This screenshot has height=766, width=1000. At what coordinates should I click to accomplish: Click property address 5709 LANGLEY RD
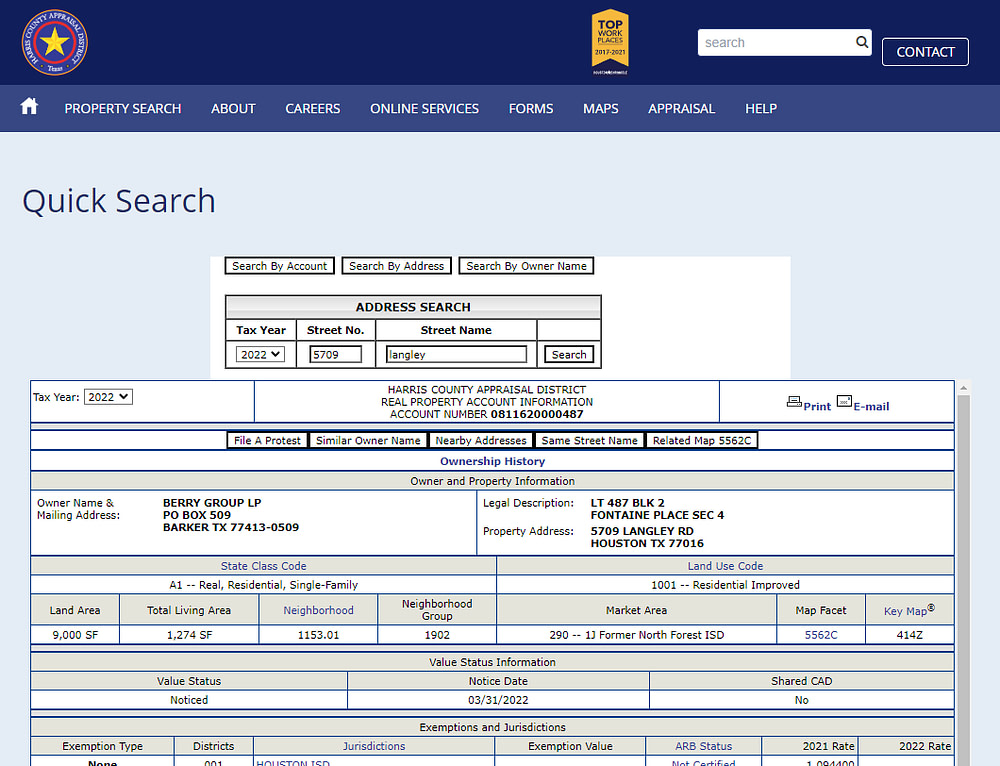[x=642, y=531]
